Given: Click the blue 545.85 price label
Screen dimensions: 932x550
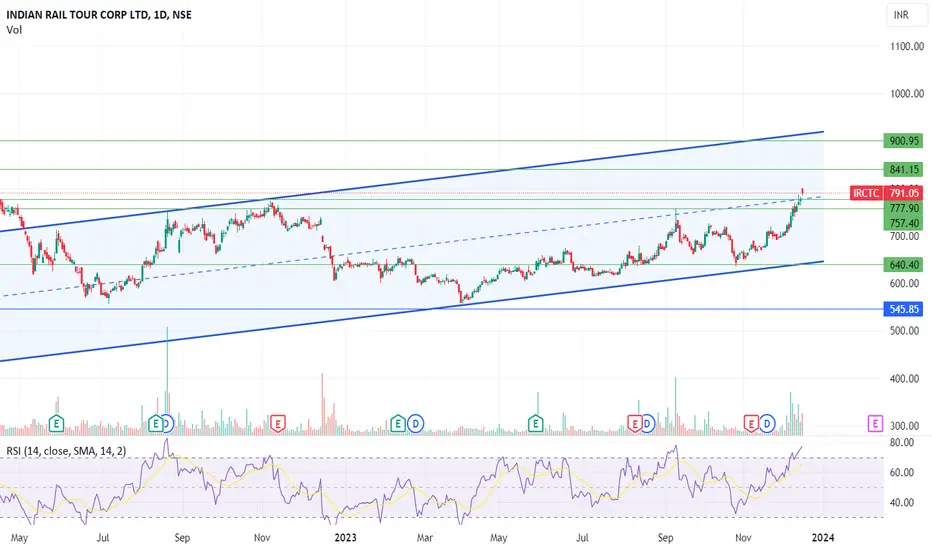Looking at the screenshot, I should (903, 309).
